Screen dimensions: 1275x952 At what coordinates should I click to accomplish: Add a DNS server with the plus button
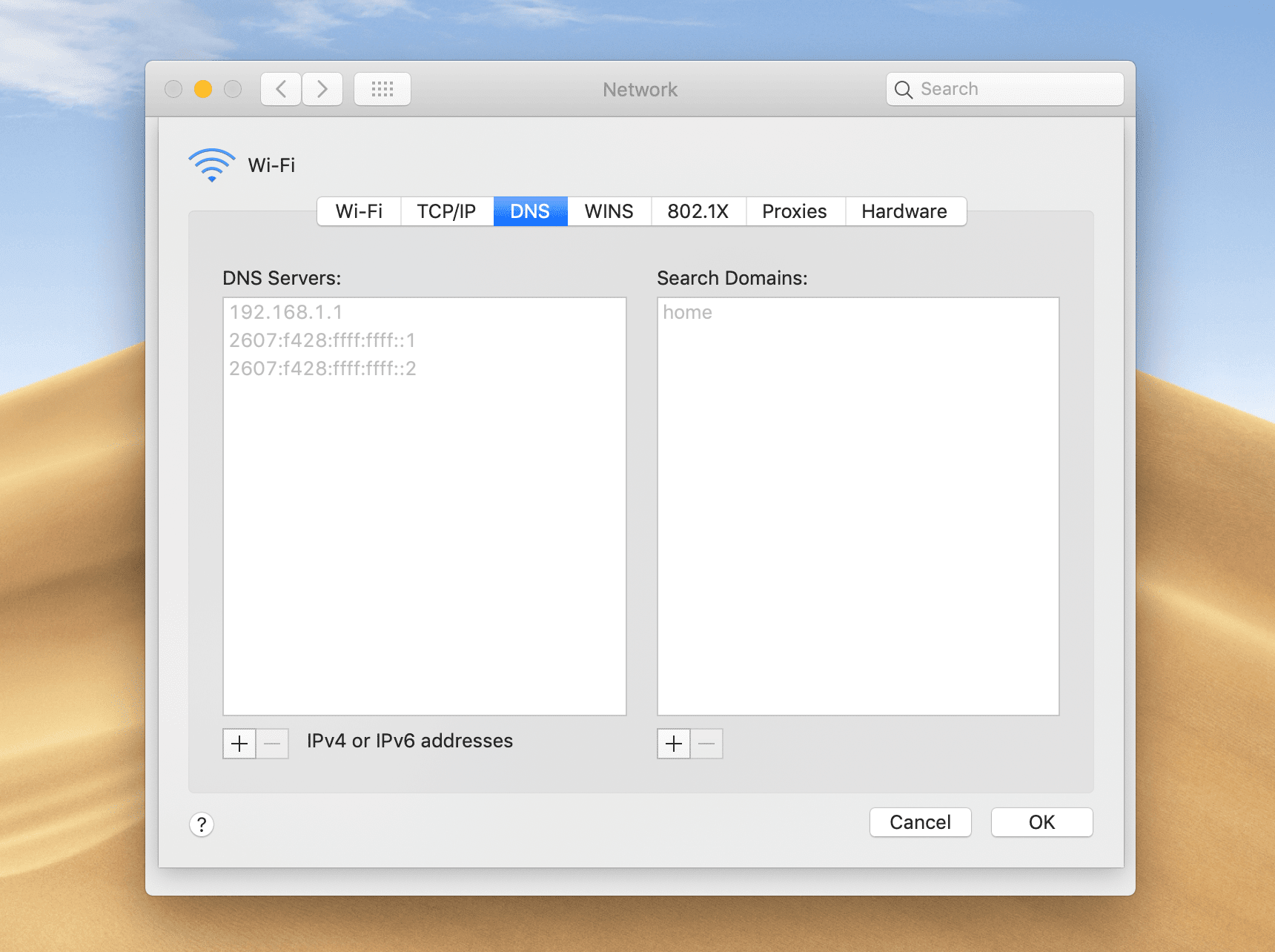click(x=239, y=744)
